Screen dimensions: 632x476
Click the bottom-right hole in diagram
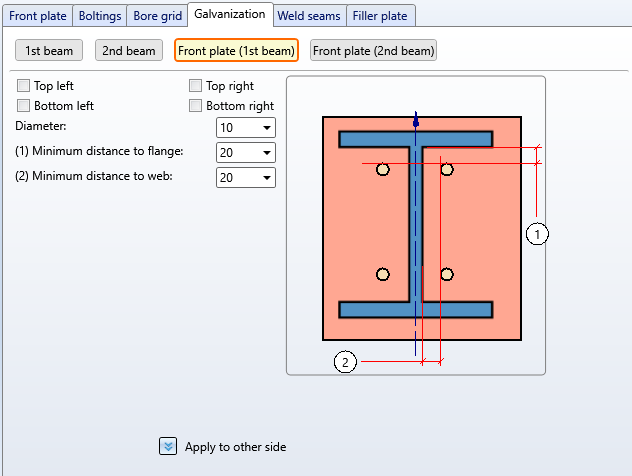447,275
